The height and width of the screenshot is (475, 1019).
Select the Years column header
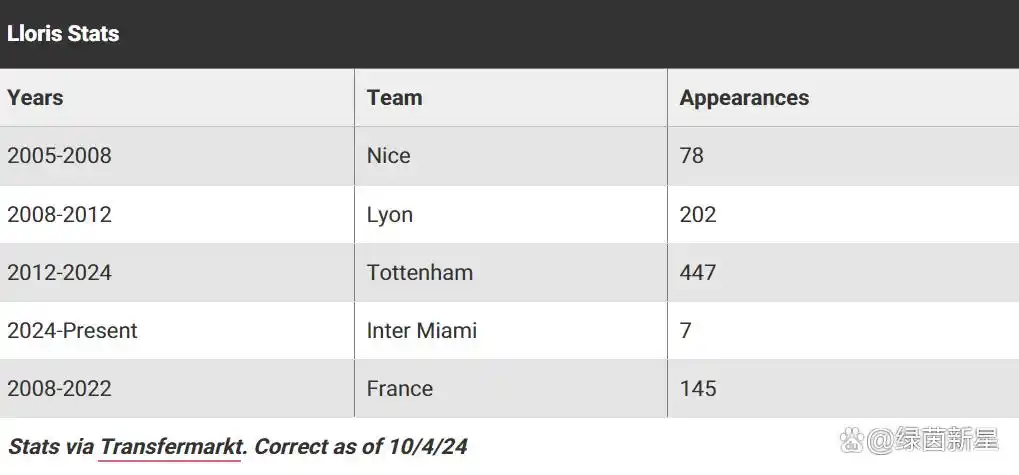click(x=177, y=97)
